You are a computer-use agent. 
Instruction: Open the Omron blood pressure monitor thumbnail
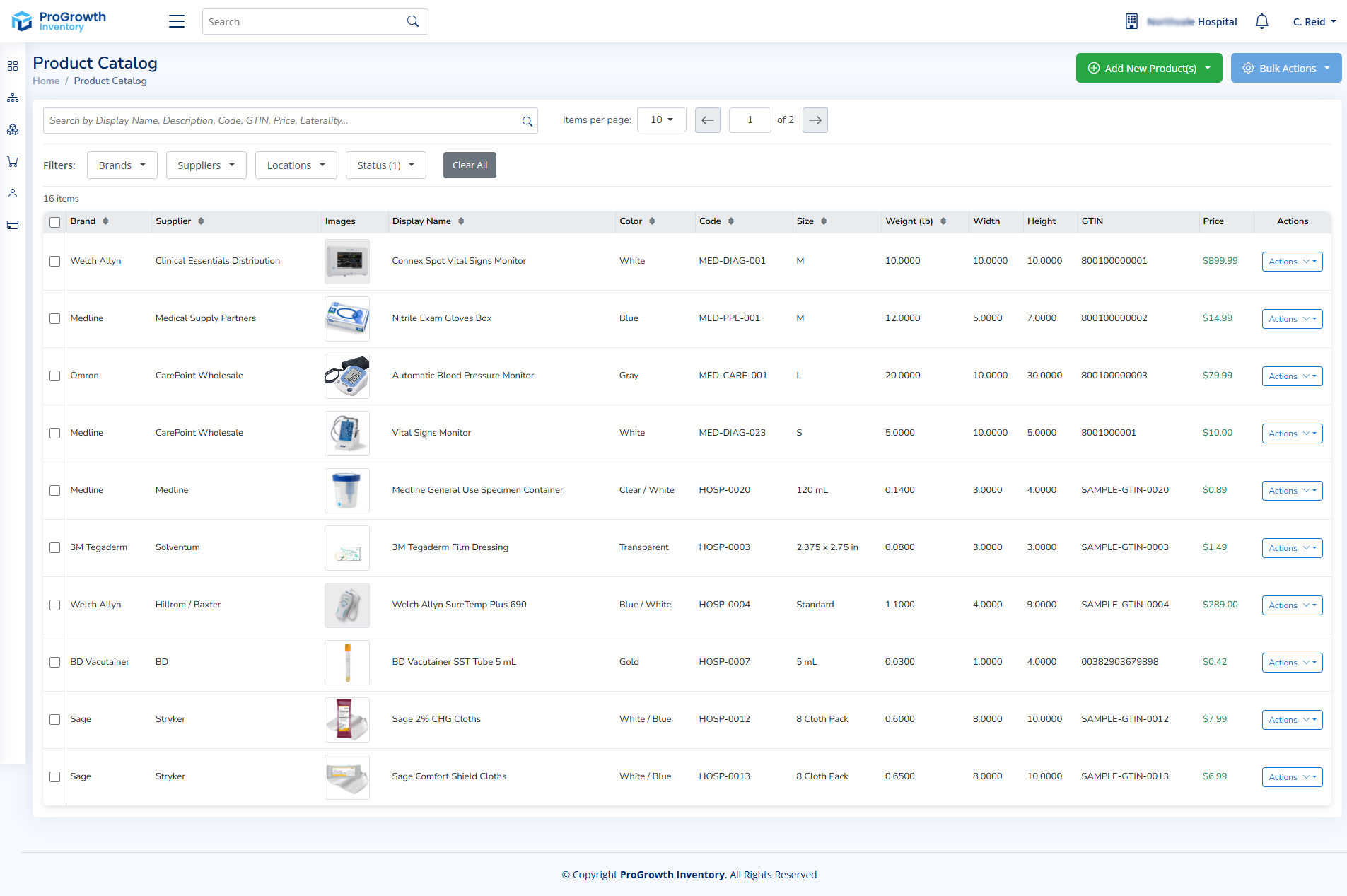[347, 376]
